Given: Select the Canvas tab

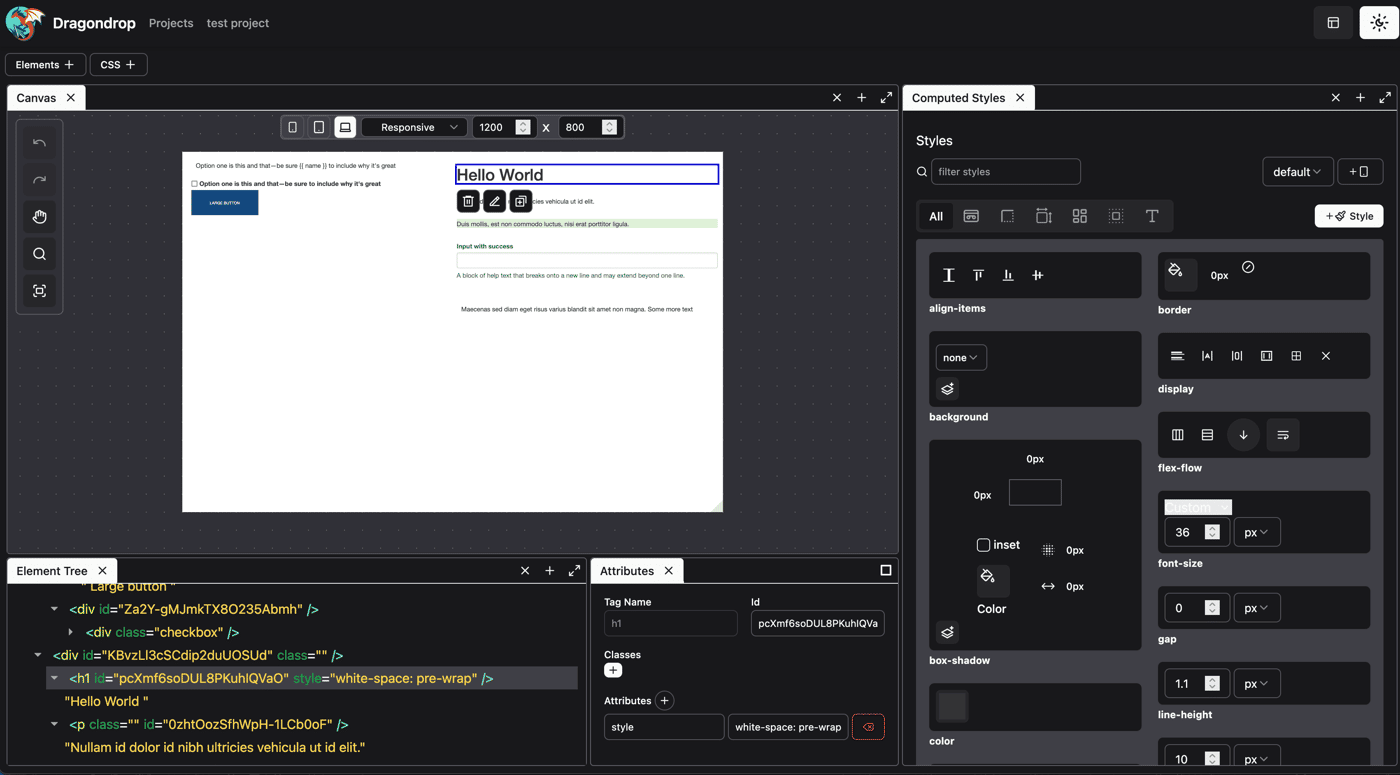Looking at the screenshot, I should (36, 98).
